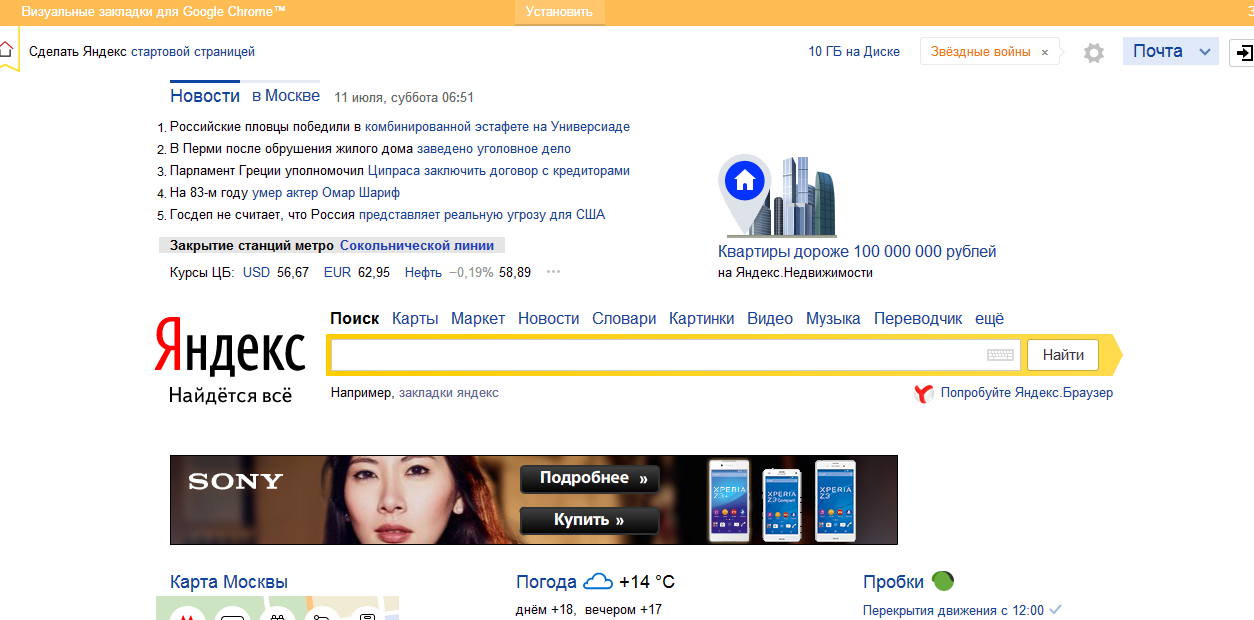Open news on реальную угрозу для США
The image size is (1254, 620).
click(x=482, y=215)
